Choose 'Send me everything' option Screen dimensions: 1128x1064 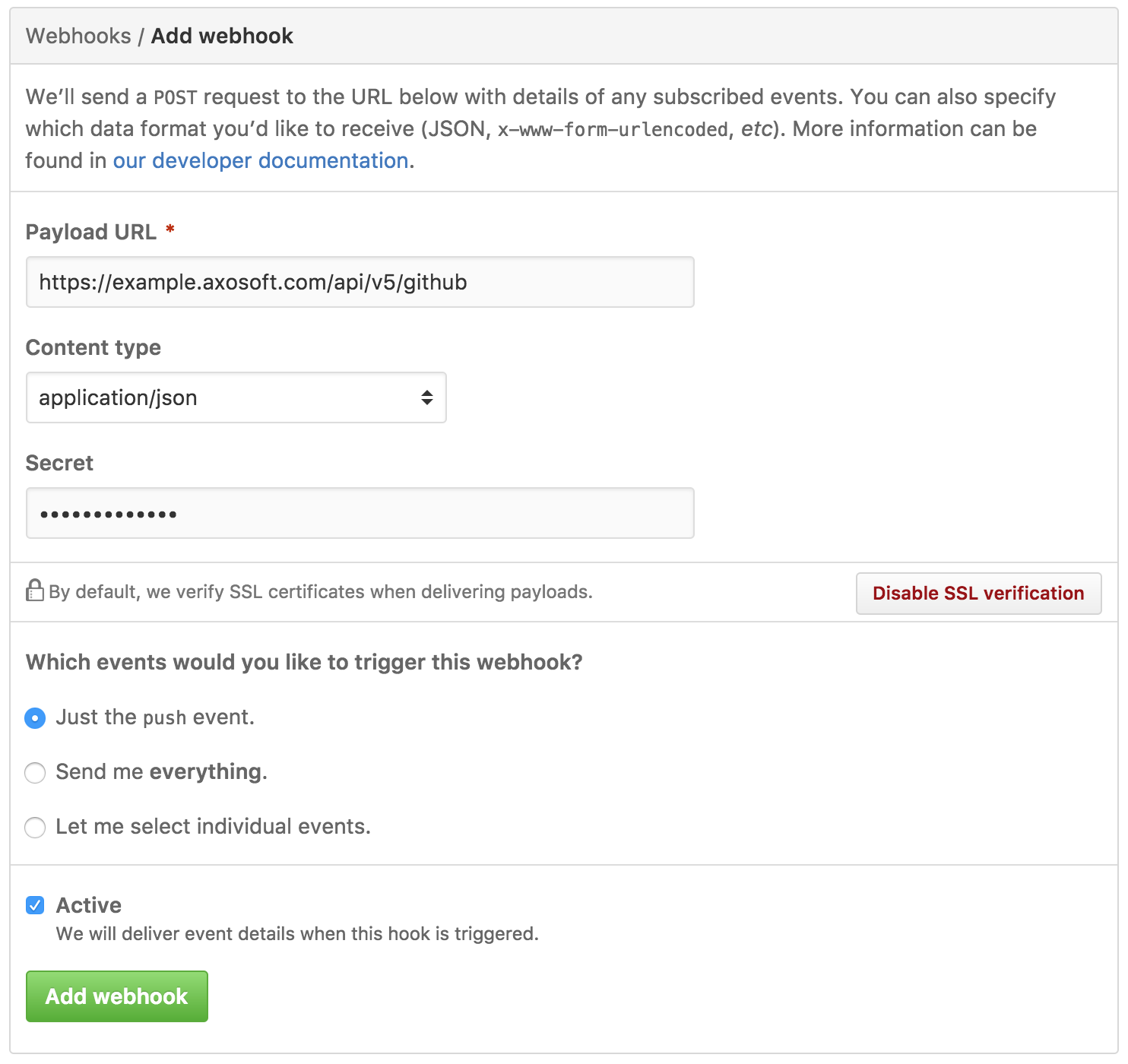pos(35,772)
